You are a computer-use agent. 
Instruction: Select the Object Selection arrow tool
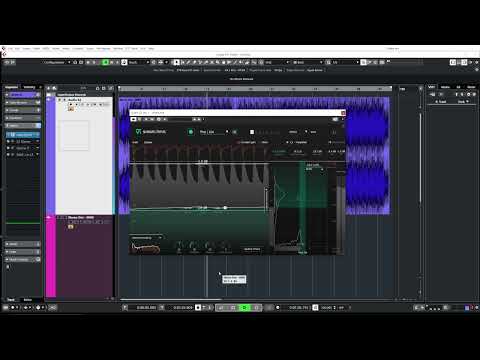pos(176,62)
